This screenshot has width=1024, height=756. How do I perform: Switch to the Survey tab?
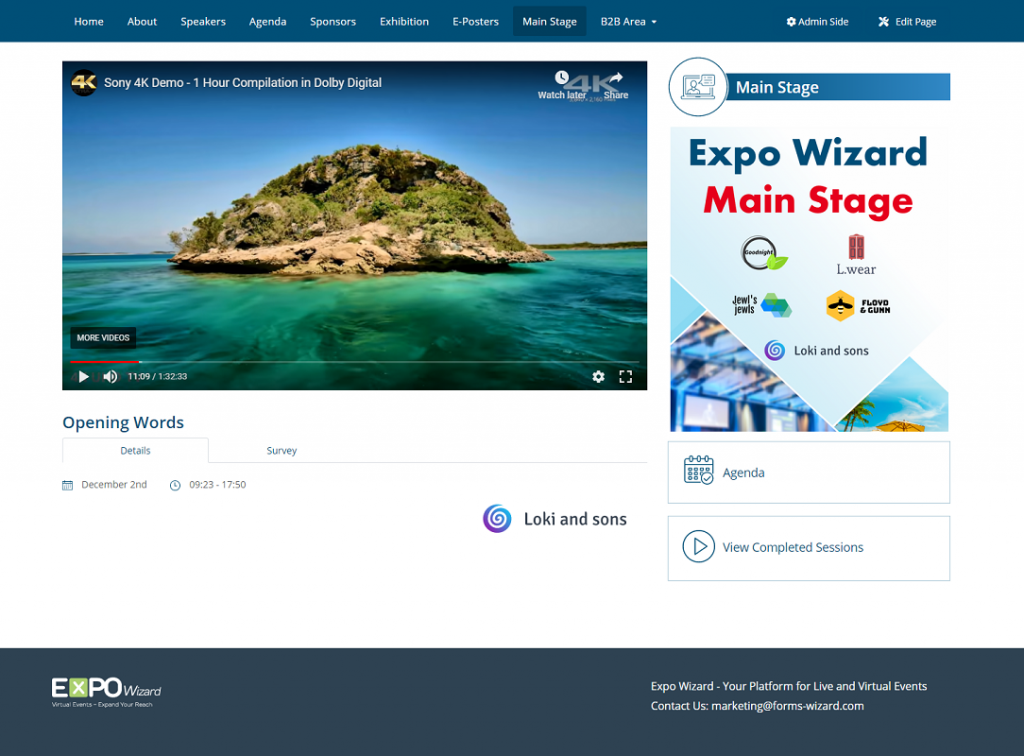click(x=281, y=451)
